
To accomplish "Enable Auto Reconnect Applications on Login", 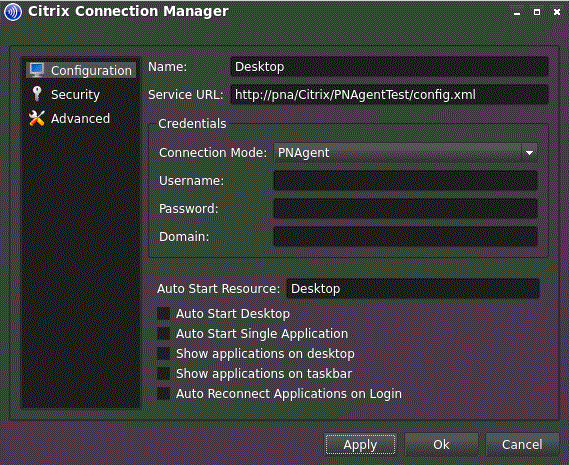I will [164, 393].
